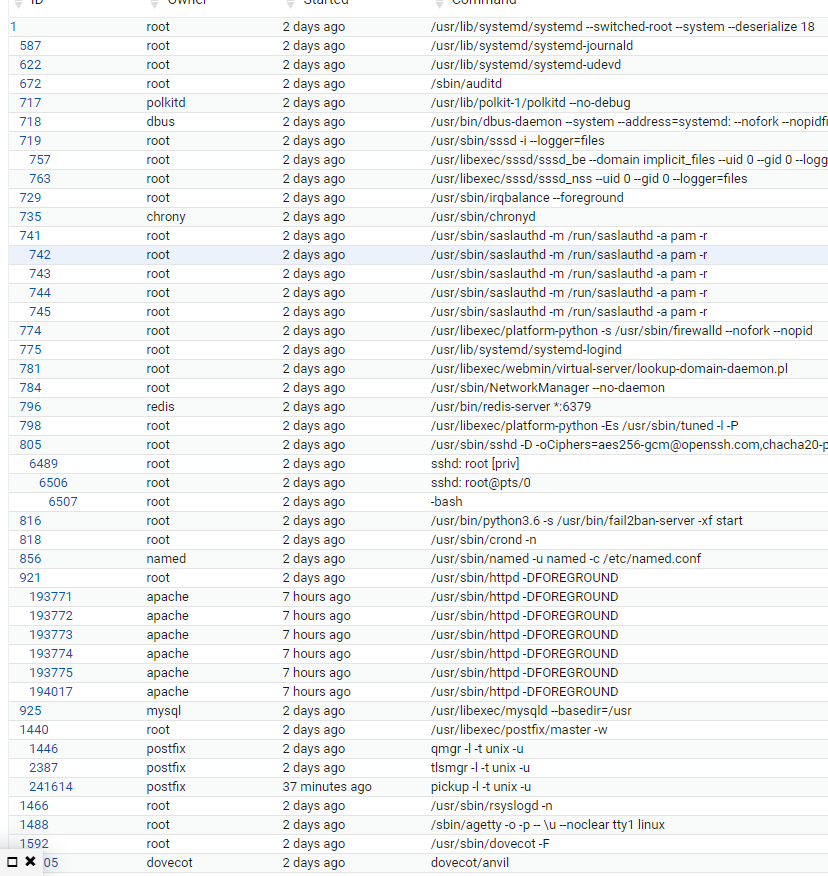Open apache httpd process 194017
Screen dimensions: 828x876
(x=51, y=692)
